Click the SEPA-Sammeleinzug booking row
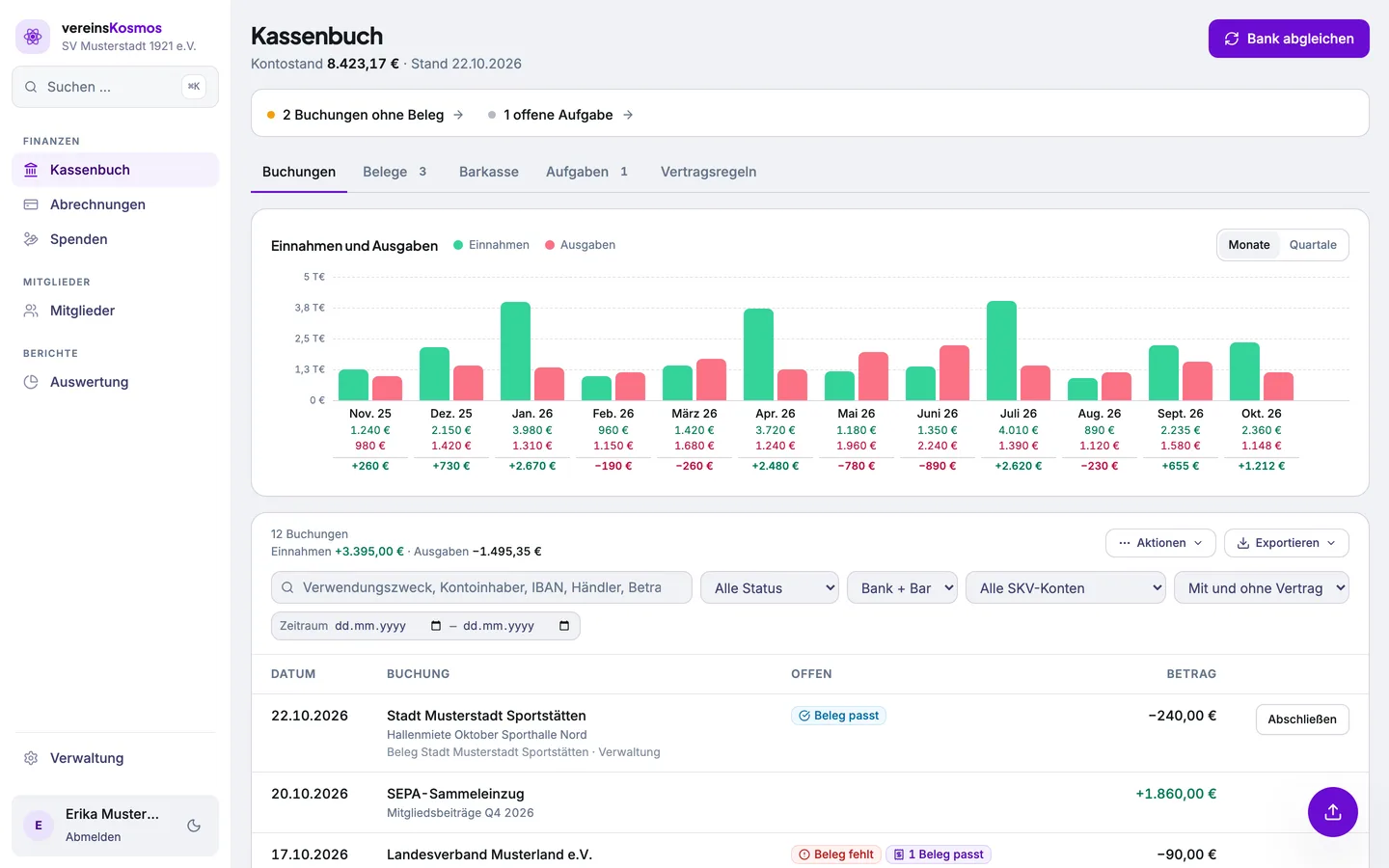The height and width of the screenshot is (868, 1389). [x=810, y=802]
